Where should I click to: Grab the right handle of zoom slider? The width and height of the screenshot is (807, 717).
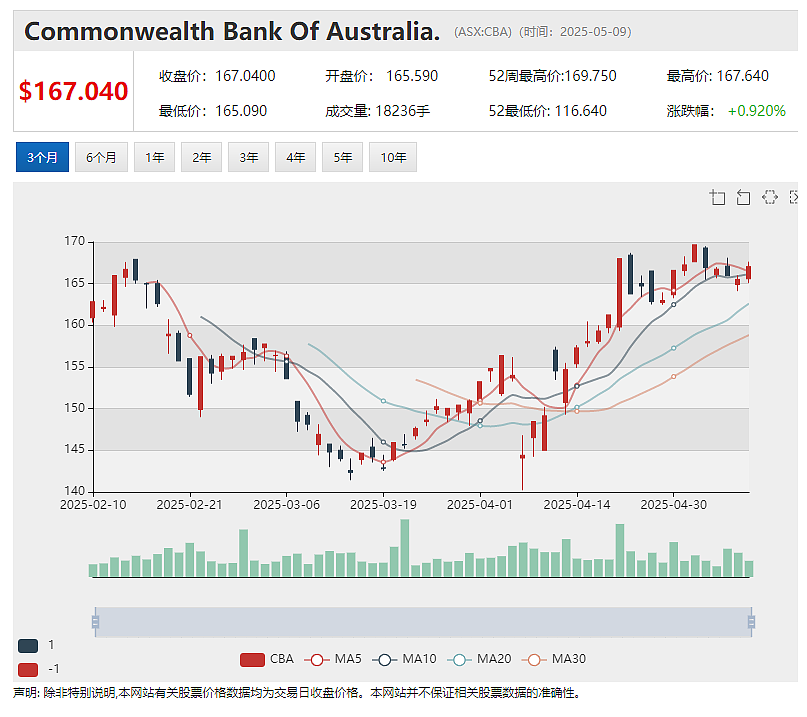tap(751, 622)
